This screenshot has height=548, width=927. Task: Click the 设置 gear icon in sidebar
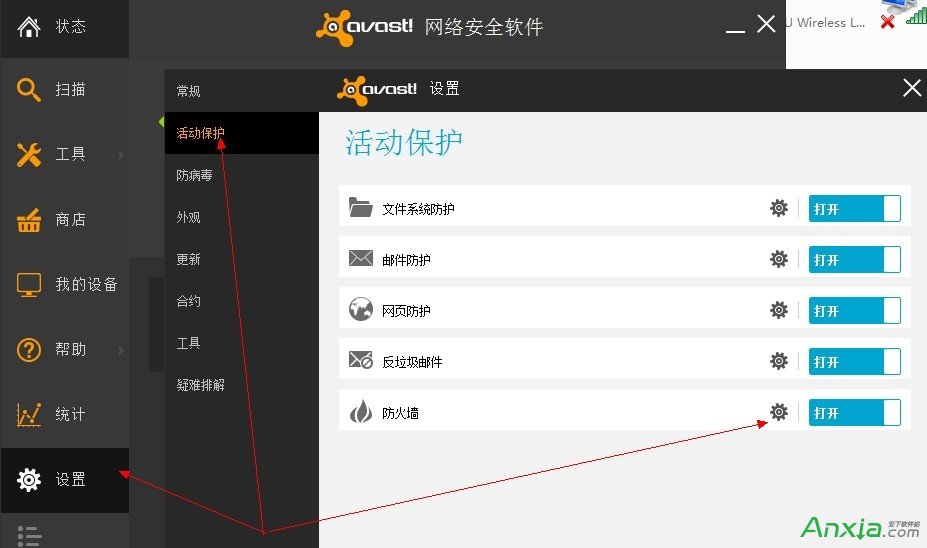coord(28,479)
